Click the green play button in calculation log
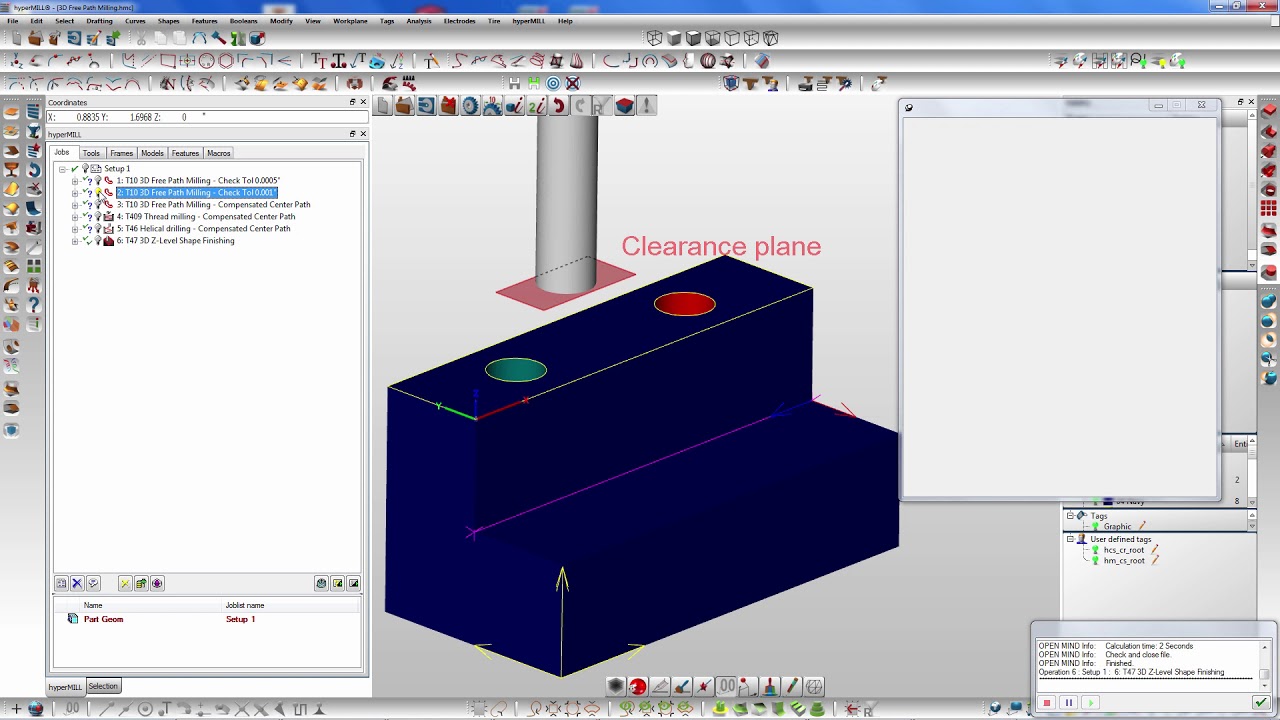Image resolution: width=1280 pixels, height=720 pixels. 1091,703
